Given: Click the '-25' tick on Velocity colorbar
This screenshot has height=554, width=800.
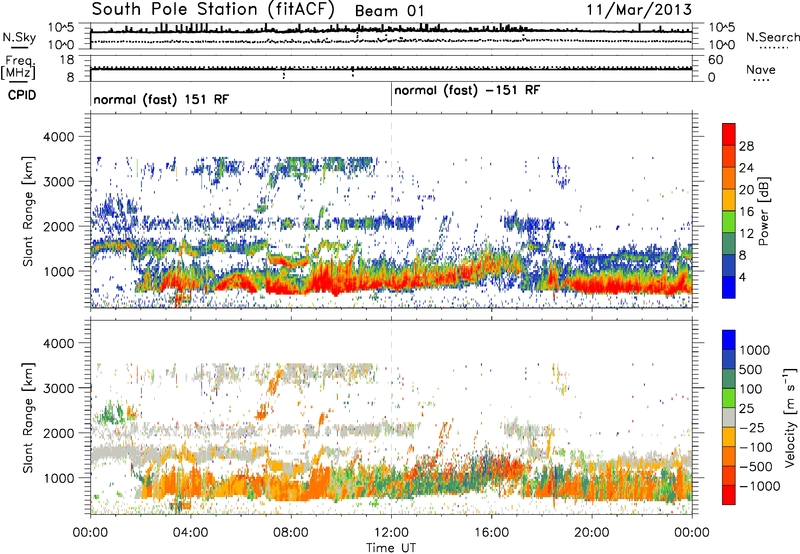Looking at the screenshot, I should (752, 428).
